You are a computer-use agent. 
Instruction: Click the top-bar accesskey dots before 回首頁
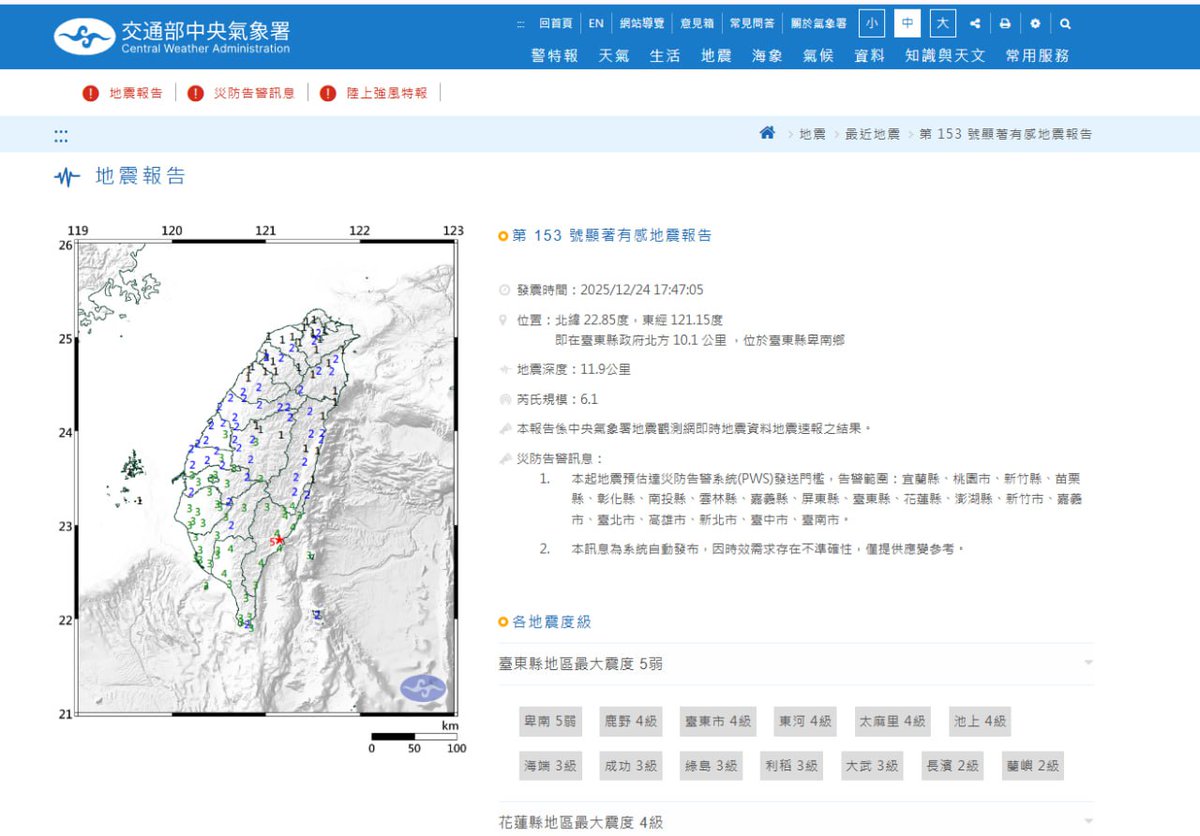pyautogui.click(x=521, y=24)
